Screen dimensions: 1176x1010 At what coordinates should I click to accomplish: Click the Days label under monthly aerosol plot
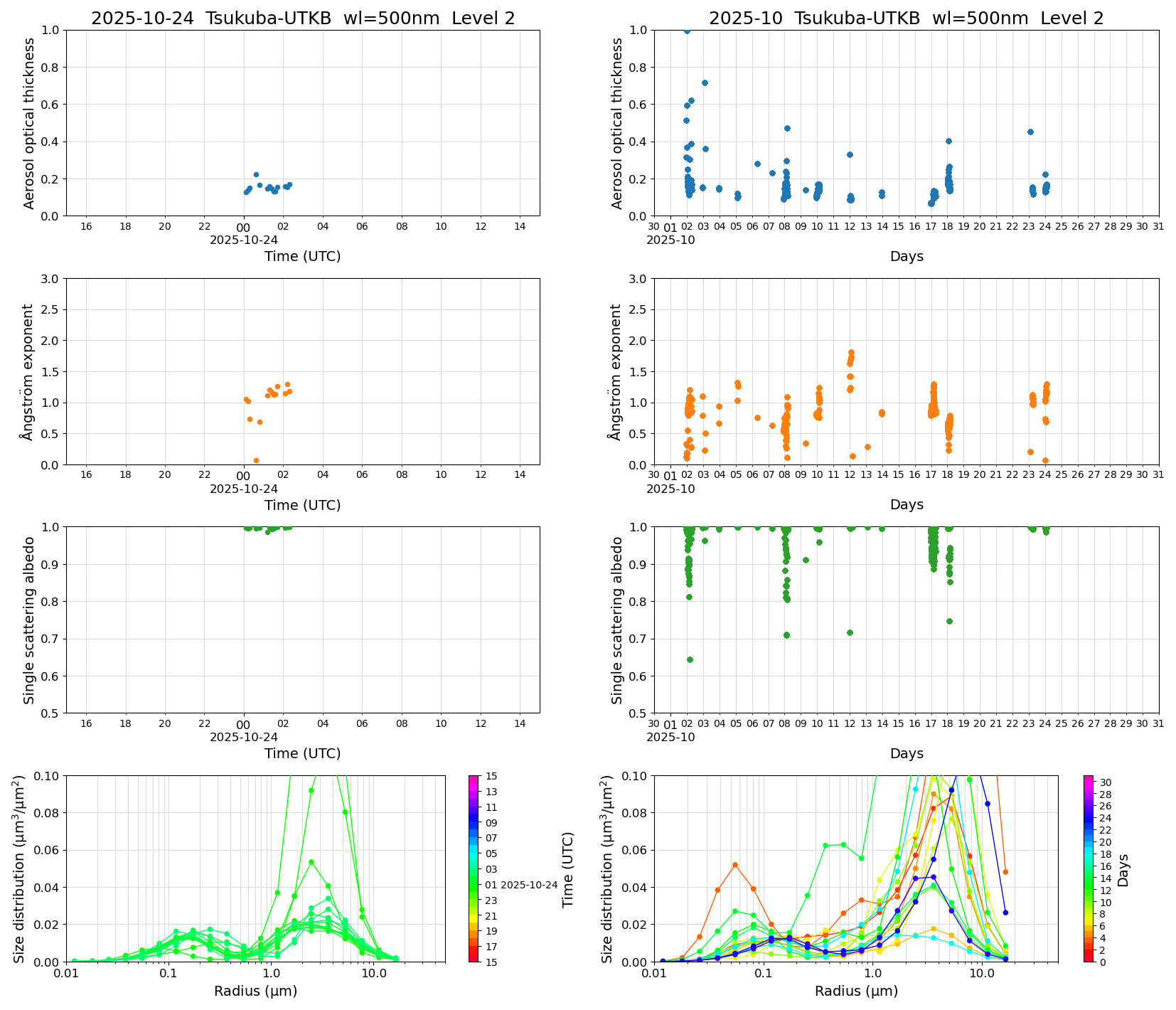coord(906,256)
